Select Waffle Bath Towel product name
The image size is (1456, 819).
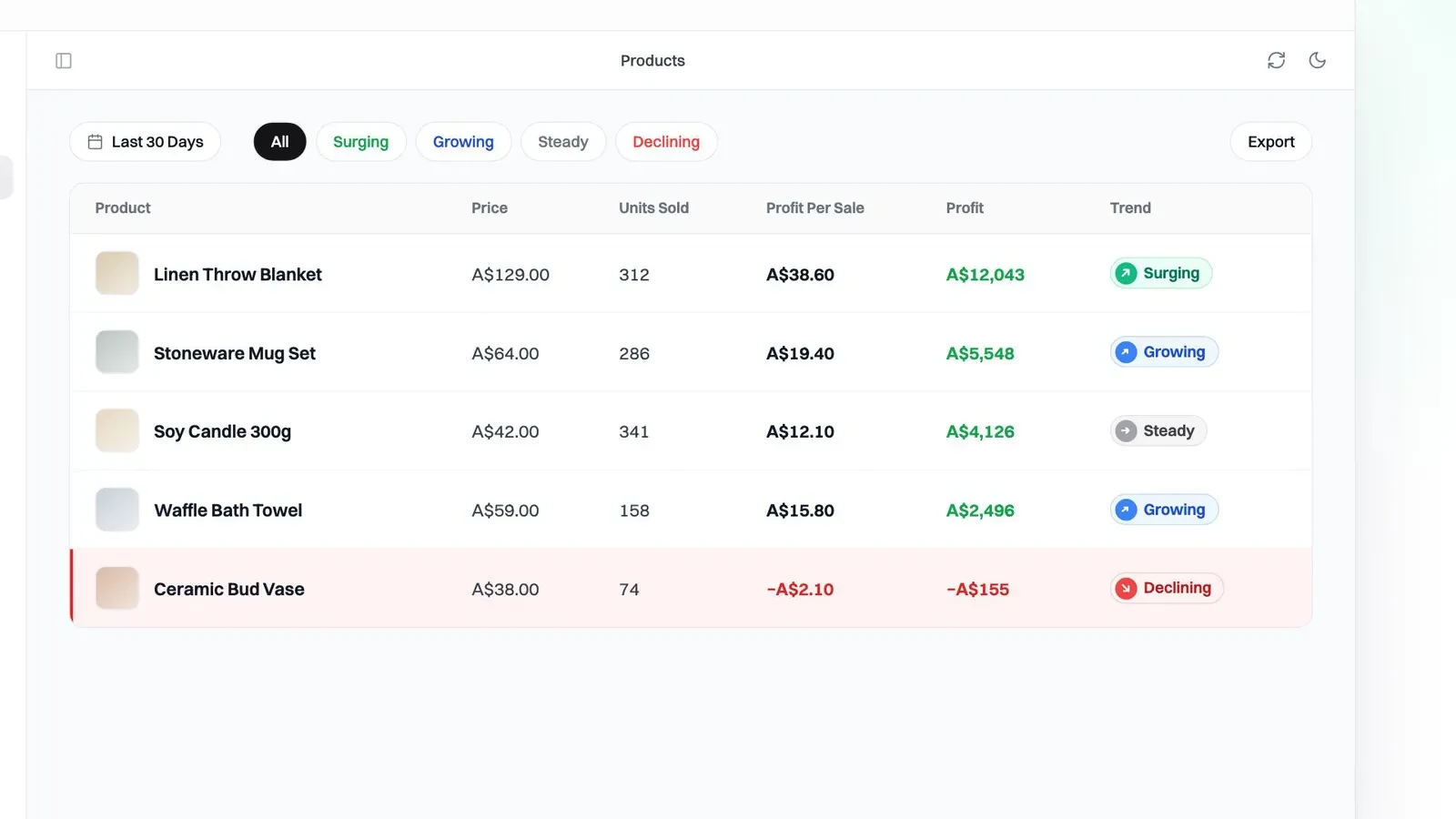[x=228, y=511]
